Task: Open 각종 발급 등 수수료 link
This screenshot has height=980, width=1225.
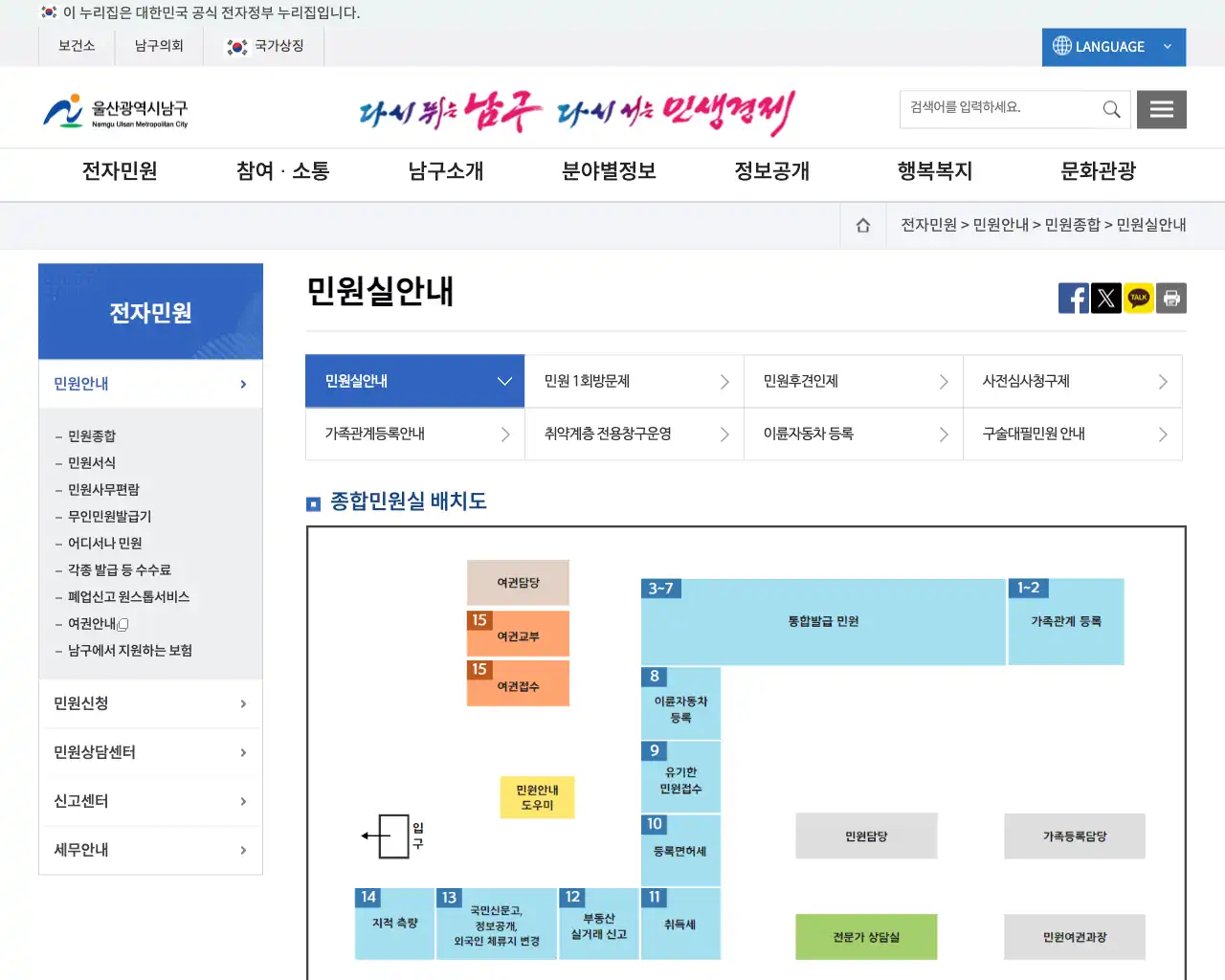Action: click(x=120, y=569)
